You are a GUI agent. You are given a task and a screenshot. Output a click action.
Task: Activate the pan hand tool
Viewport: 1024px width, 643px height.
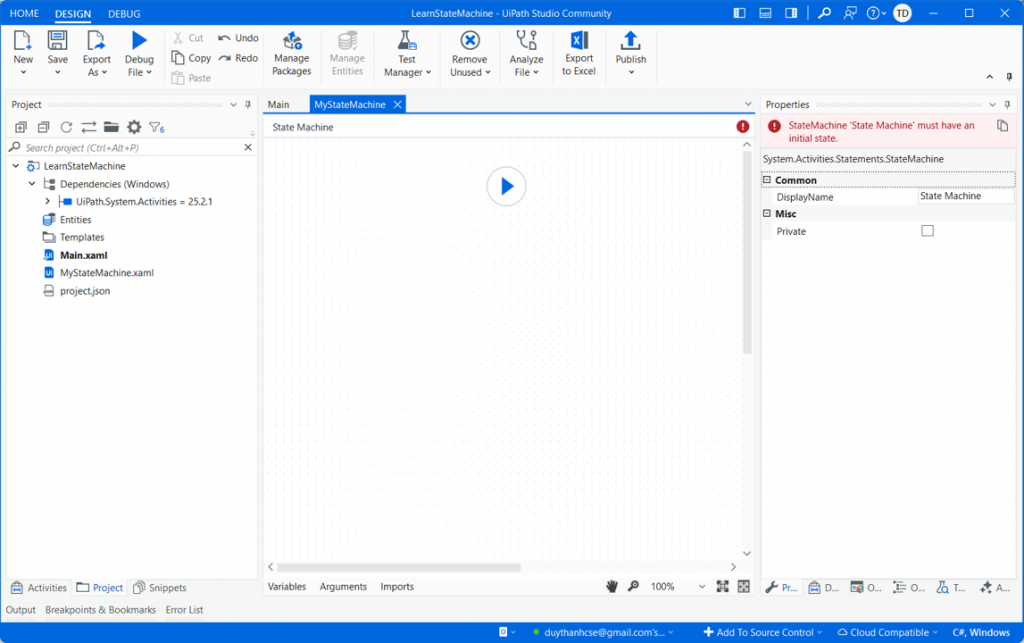tap(612, 586)
